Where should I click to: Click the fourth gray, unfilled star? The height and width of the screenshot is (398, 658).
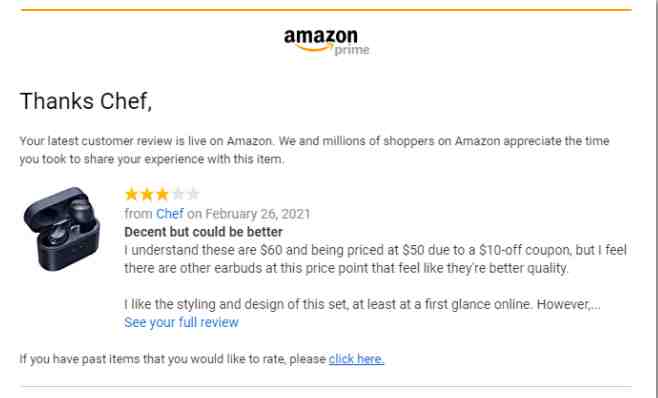pos(178,194)
